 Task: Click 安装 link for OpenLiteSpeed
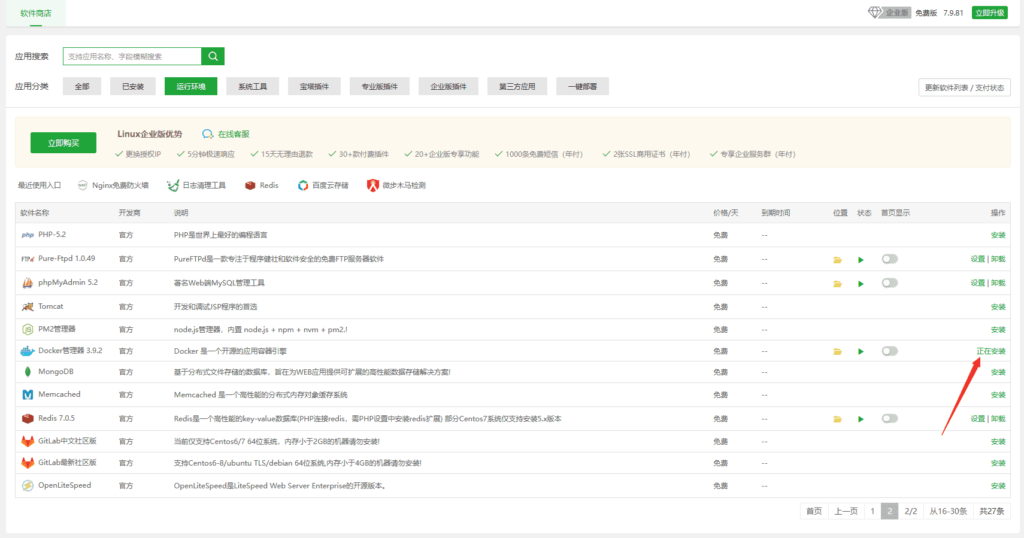(x=998, y=486)
